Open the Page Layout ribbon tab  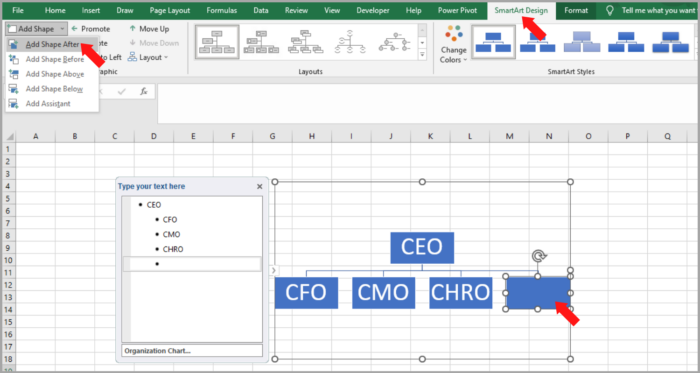(170, 10)
